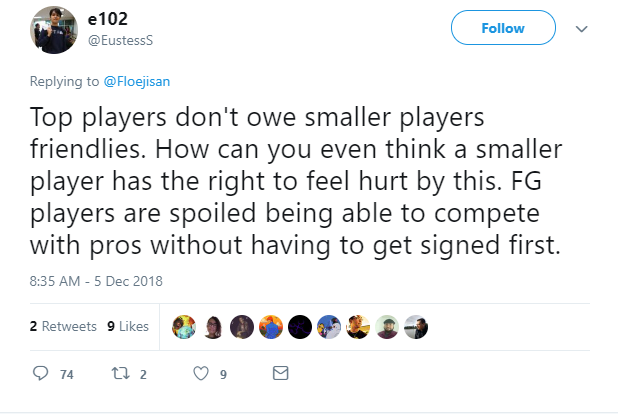Click the e102 display name

tap(108, 19)
